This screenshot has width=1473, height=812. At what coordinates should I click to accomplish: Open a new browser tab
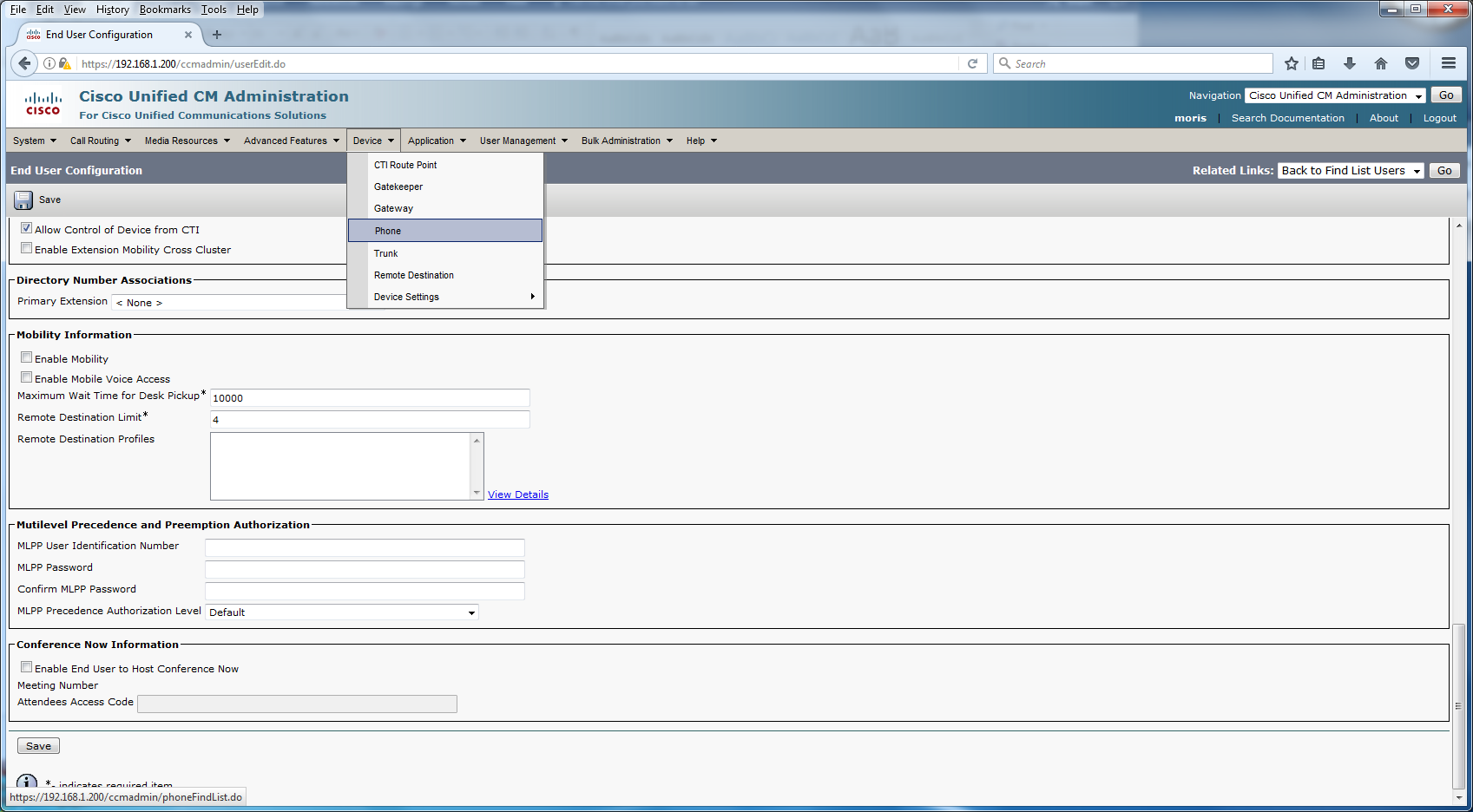(x=217, y=35)
